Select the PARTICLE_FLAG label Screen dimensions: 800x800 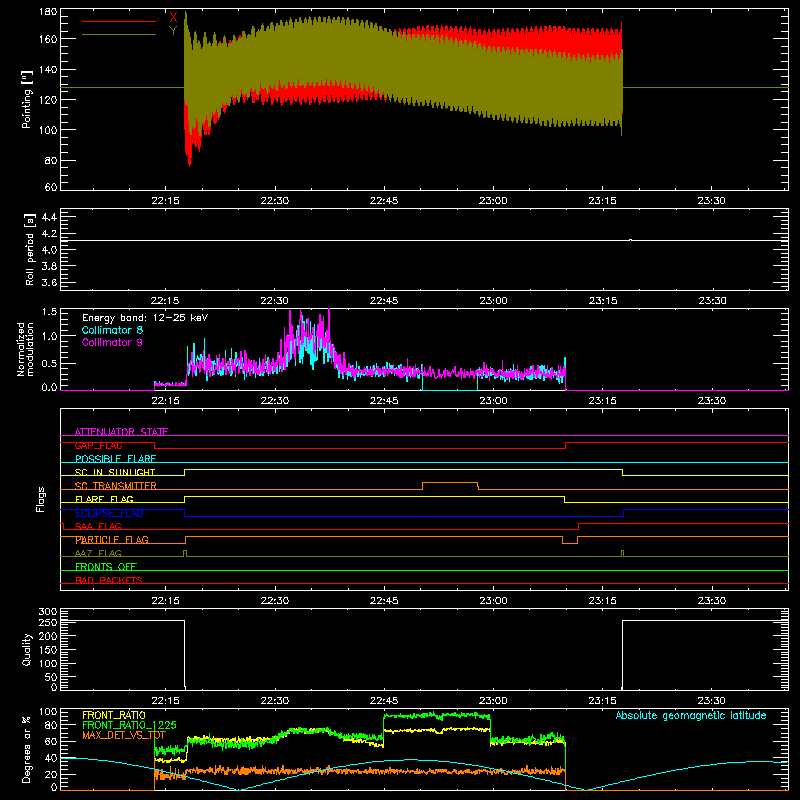[x=112, y=540]
